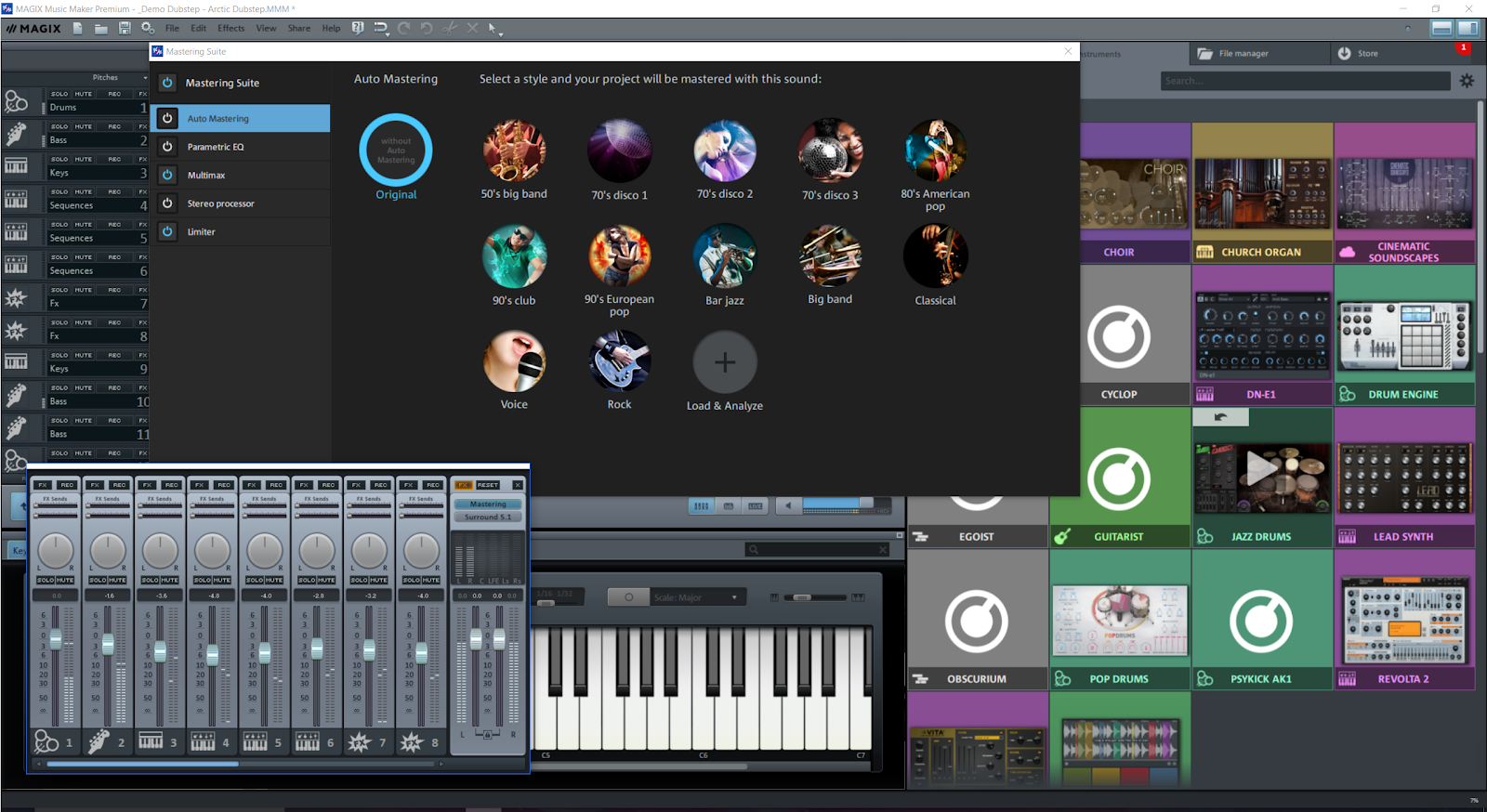The width and height of the screenshot is (1487, 812).
Task: Click the Surround 5.1 button in mixer
Action: click(x=488, y=517)
